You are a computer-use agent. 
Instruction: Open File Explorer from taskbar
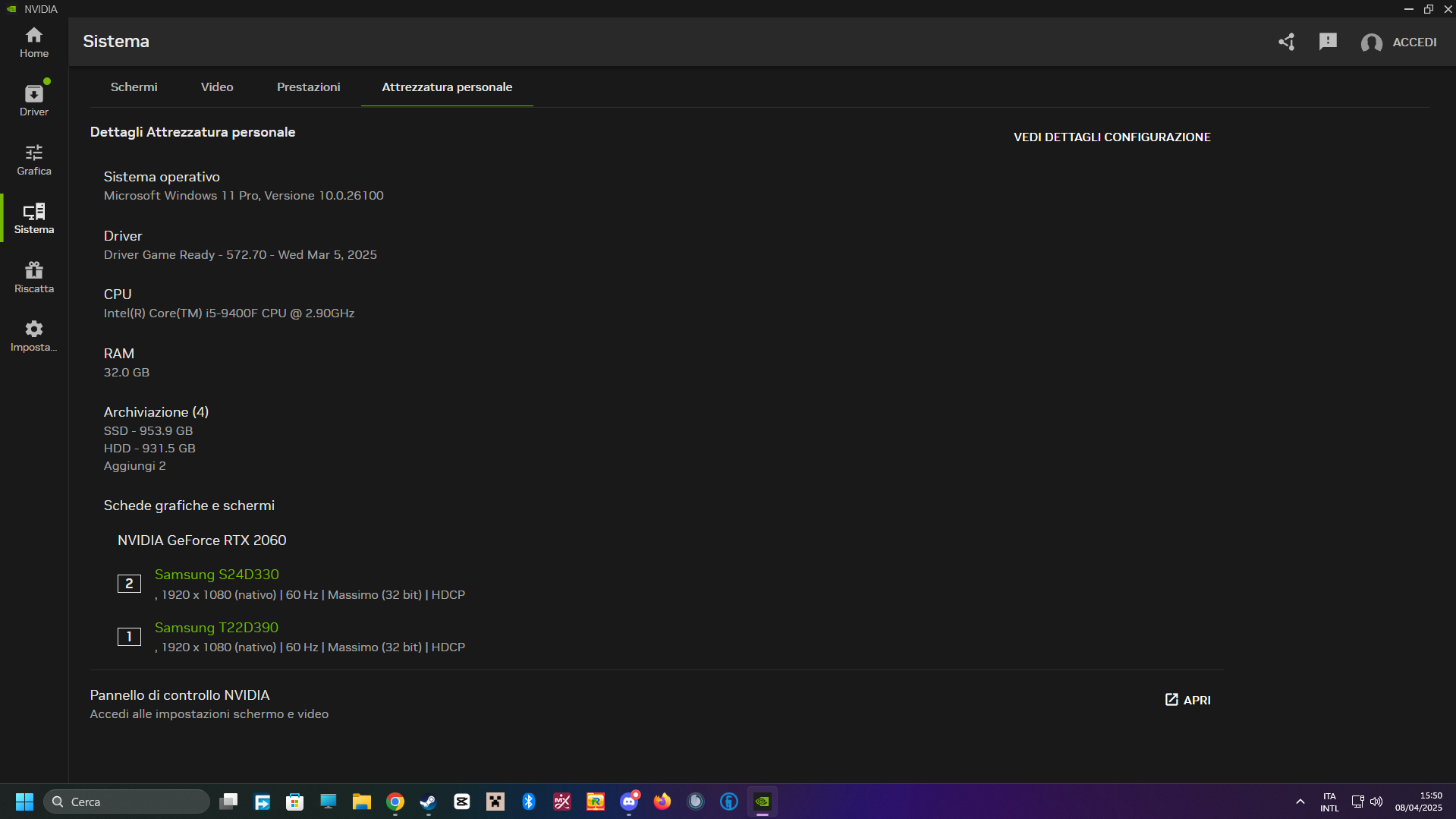click(362, 802)
